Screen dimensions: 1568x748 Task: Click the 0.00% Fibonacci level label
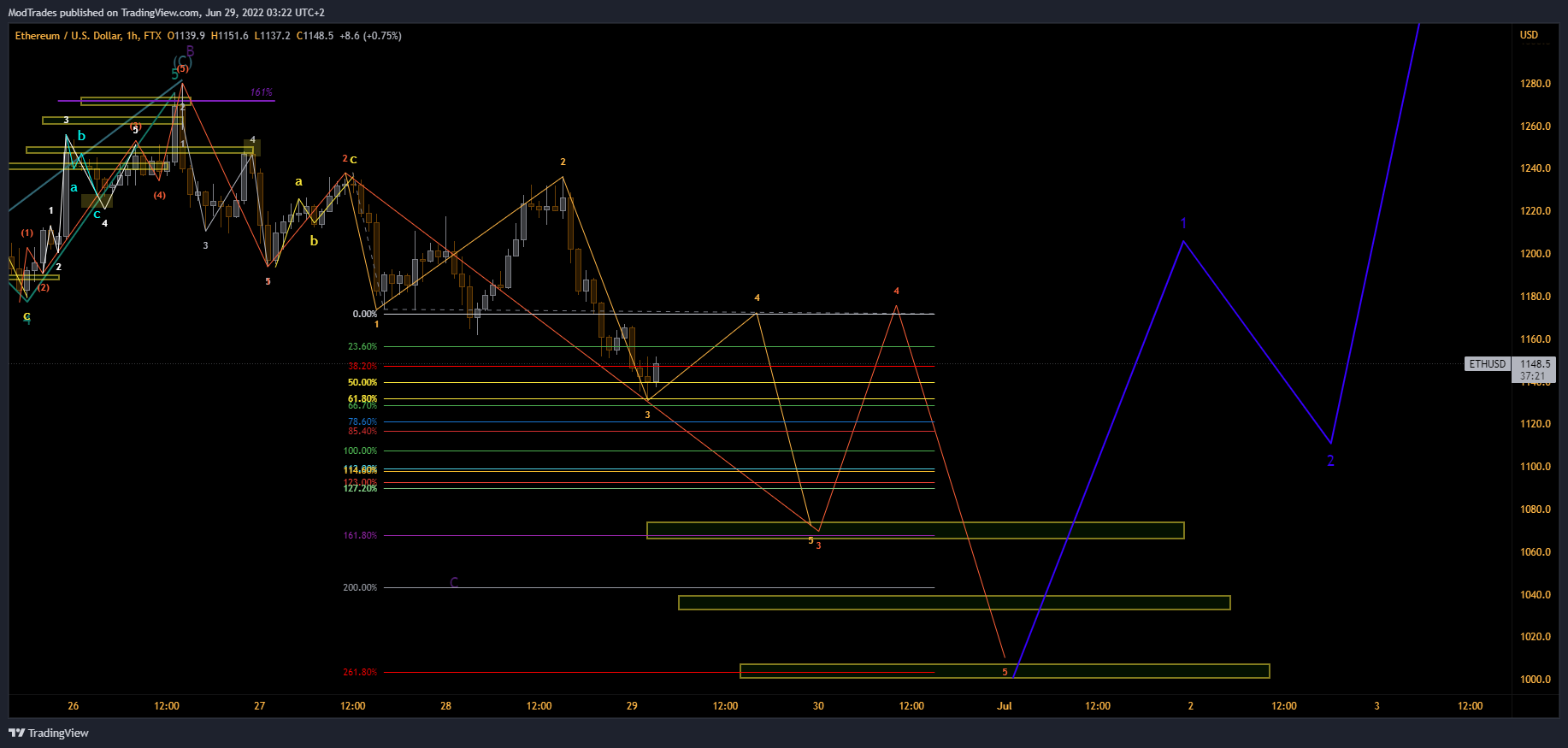click(x=365, y=314)
